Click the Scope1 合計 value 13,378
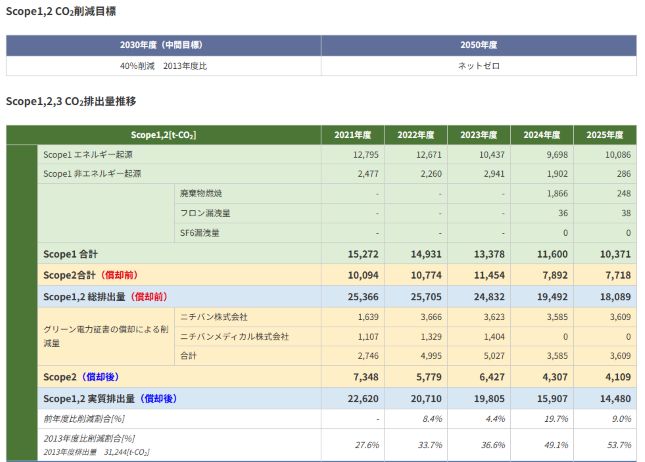Screen dimensions: 645x462 (x=489, y=254)
